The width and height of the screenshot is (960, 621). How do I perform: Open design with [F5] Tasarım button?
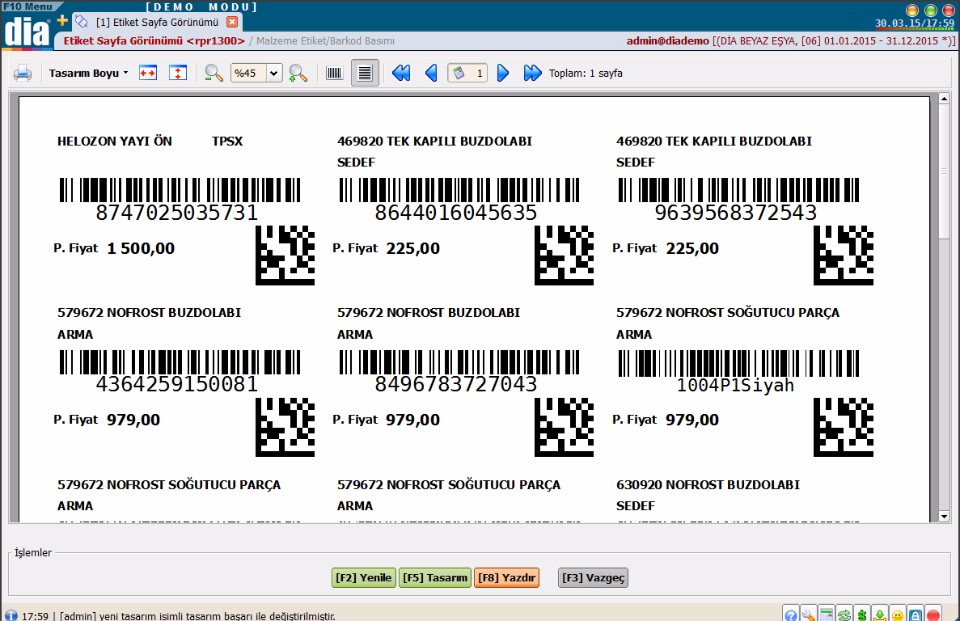click(435, 578)
